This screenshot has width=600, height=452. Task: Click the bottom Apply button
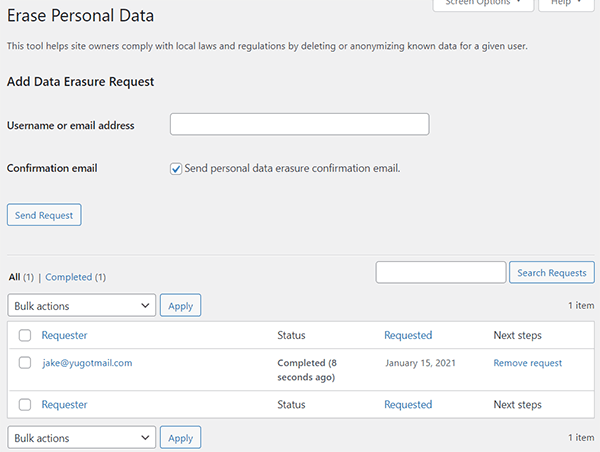coord(180,437)
